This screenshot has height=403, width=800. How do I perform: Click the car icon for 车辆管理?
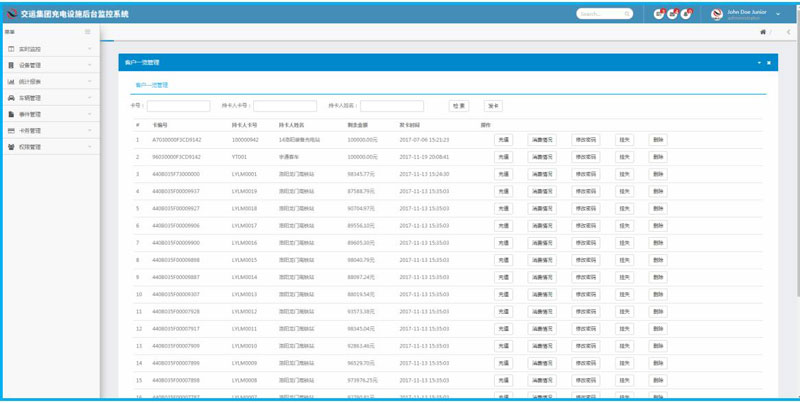(10, 98)
